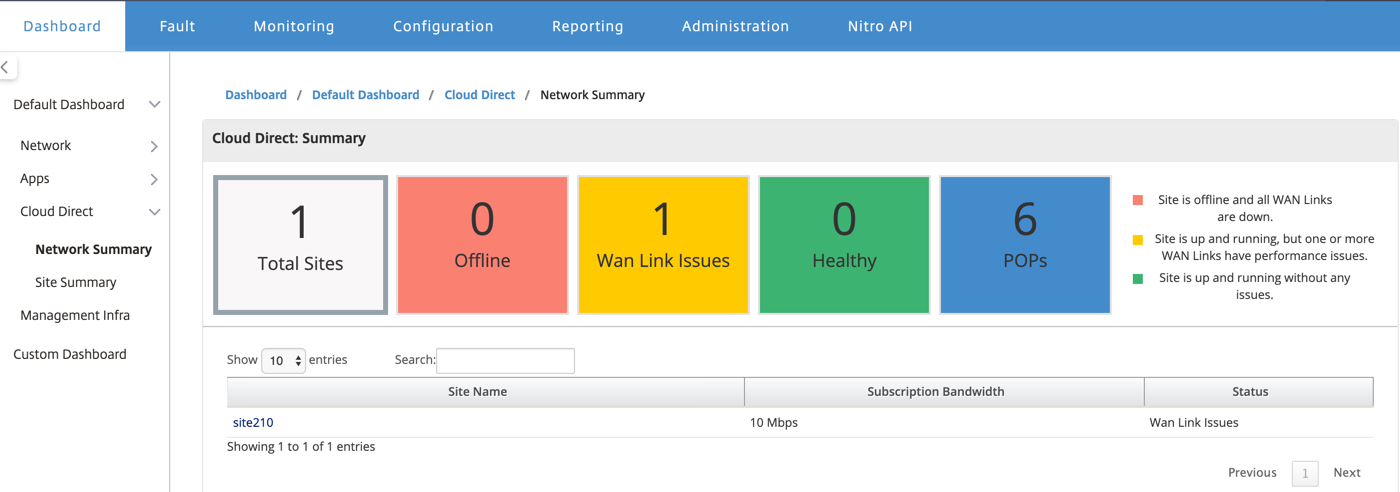This screenshot has height=492, width=1400.
Task: Click the Default Dashboard breadcrumb link
Action: click(366, 95)
